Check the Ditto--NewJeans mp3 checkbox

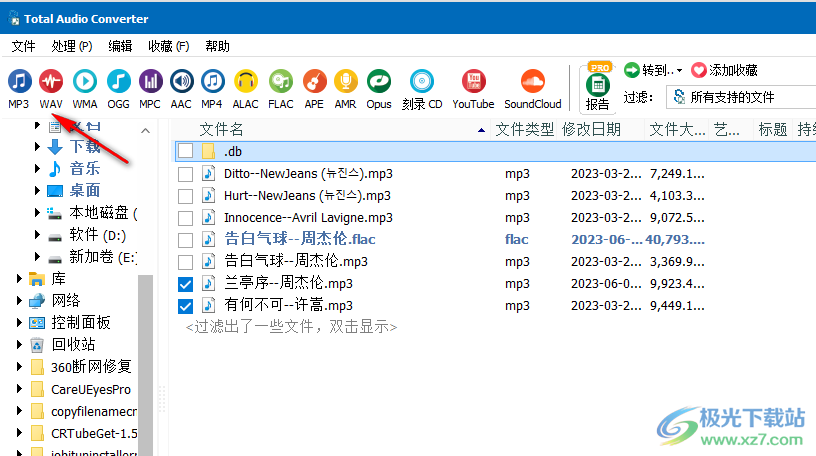[185, 174]
